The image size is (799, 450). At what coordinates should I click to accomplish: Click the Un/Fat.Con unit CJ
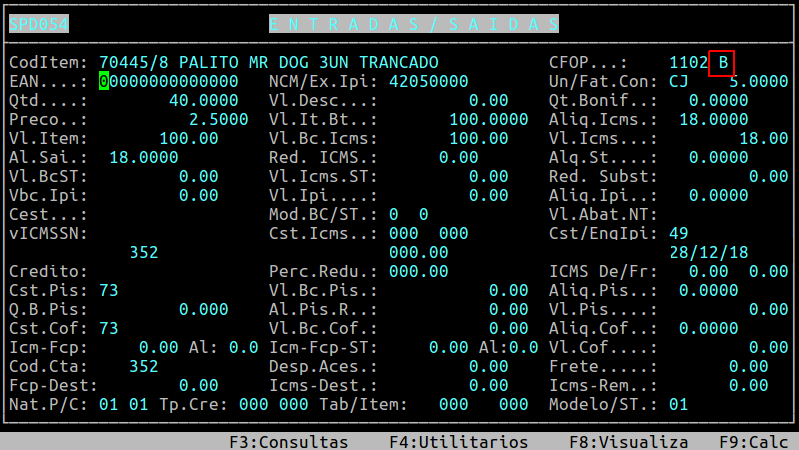point(679,81)
